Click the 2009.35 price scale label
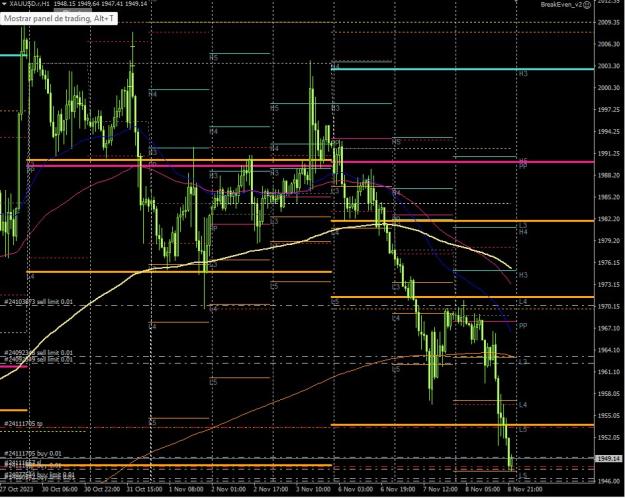 609,22
